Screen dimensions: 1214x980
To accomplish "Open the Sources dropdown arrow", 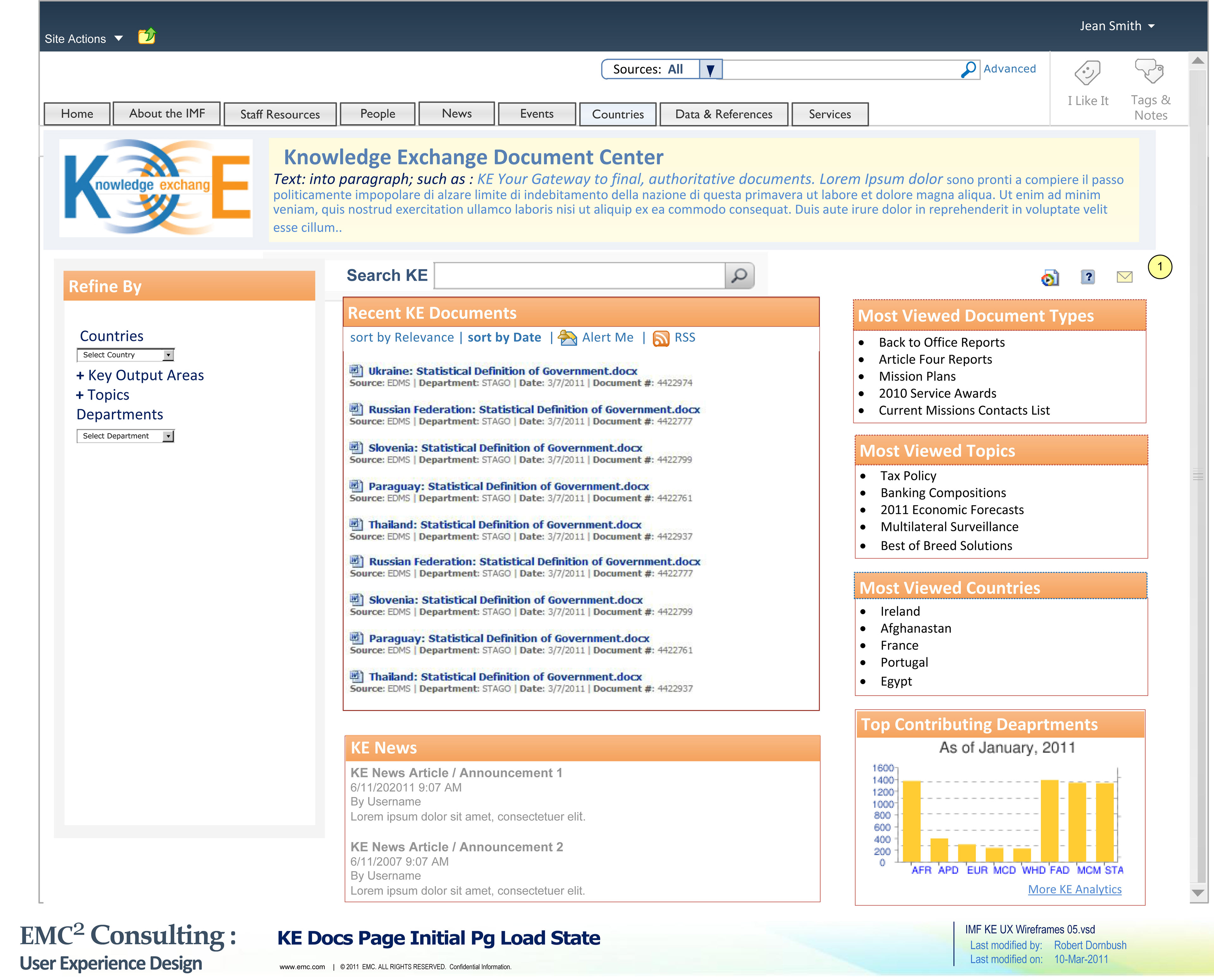I will 710,70.
